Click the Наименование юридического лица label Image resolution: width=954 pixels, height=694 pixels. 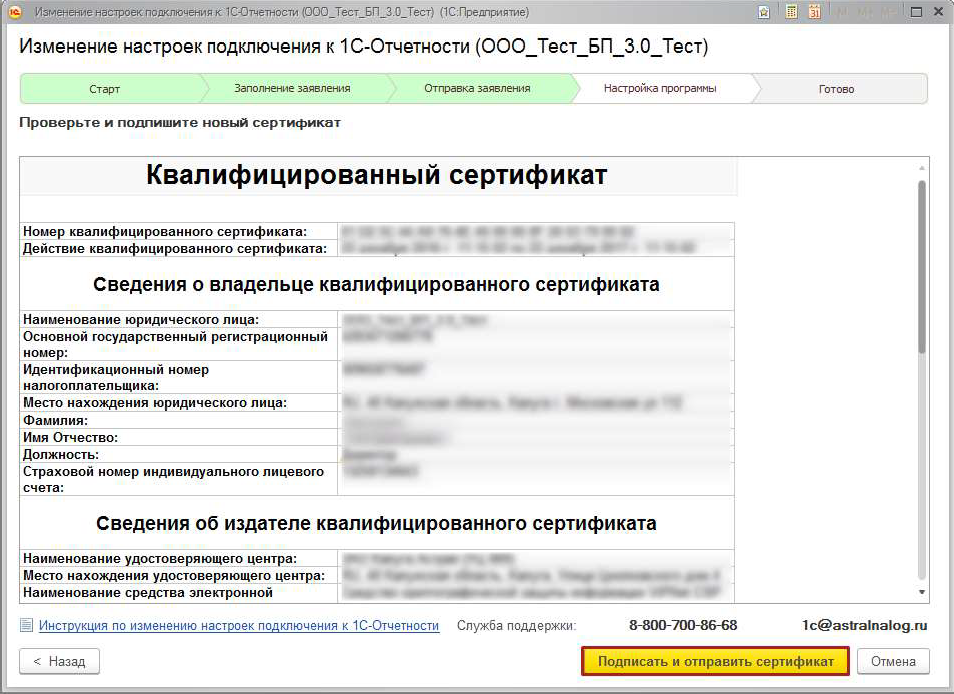pos(141,319)
